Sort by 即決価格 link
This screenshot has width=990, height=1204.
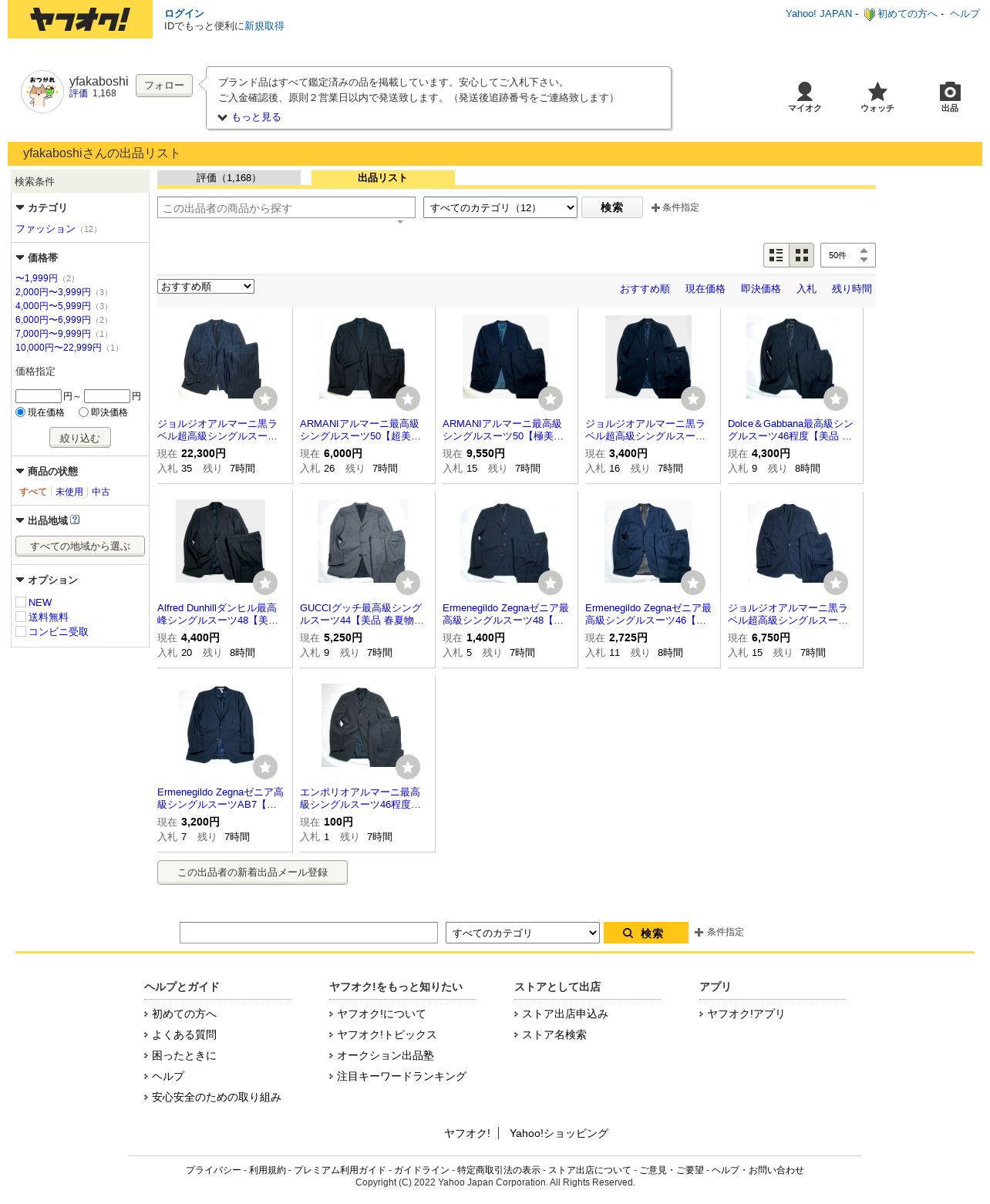click(761, 289)
